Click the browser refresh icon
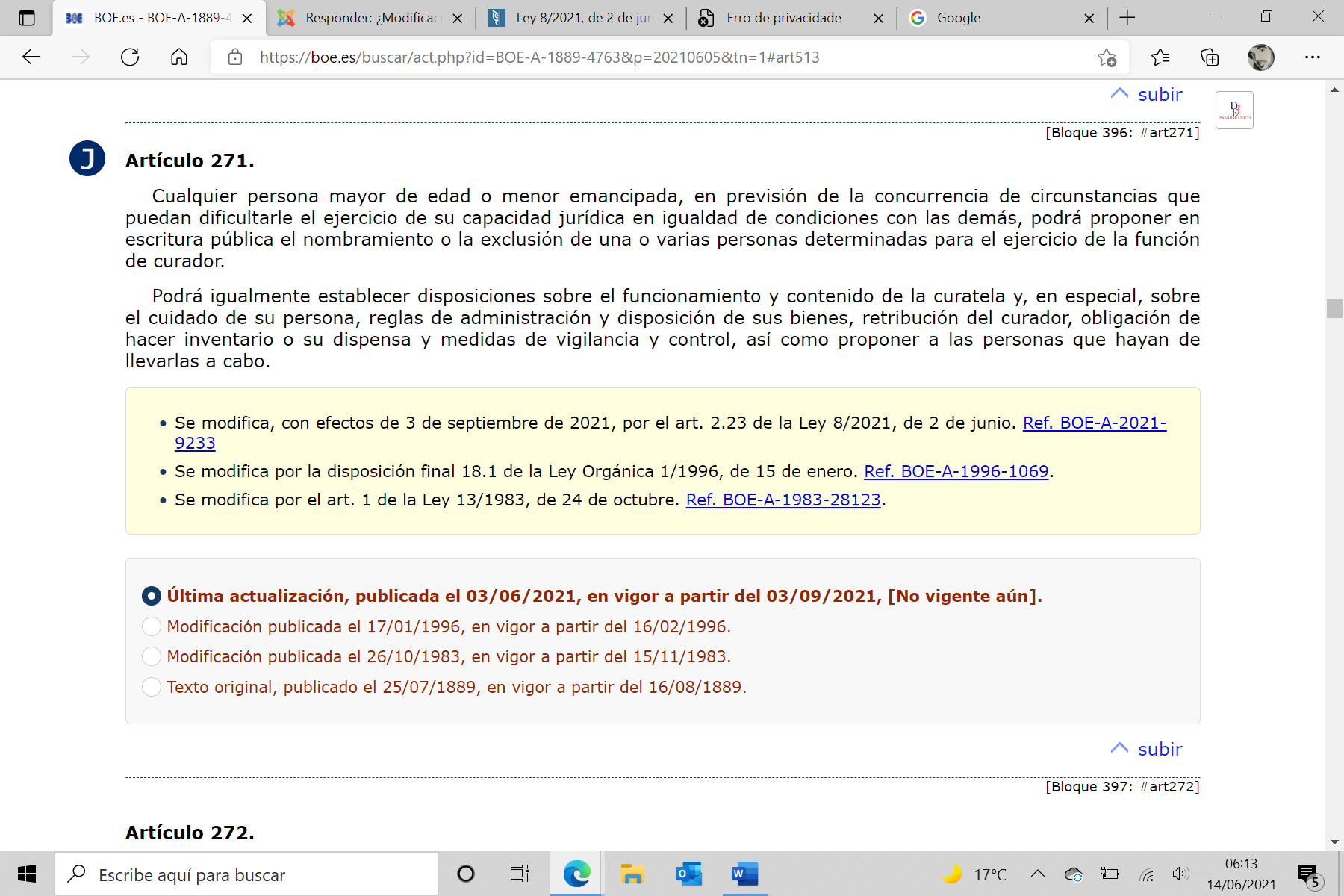Screen dimensions: 1344x896 point(130,57)
